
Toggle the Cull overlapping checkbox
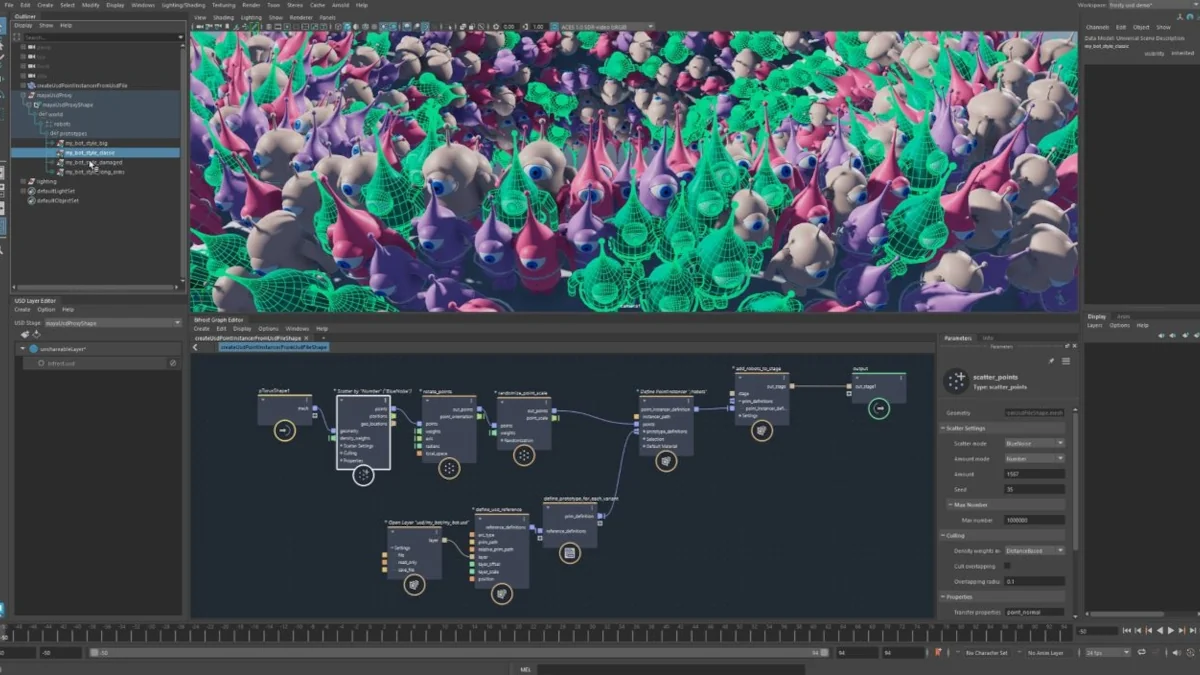pos(1006,566)
